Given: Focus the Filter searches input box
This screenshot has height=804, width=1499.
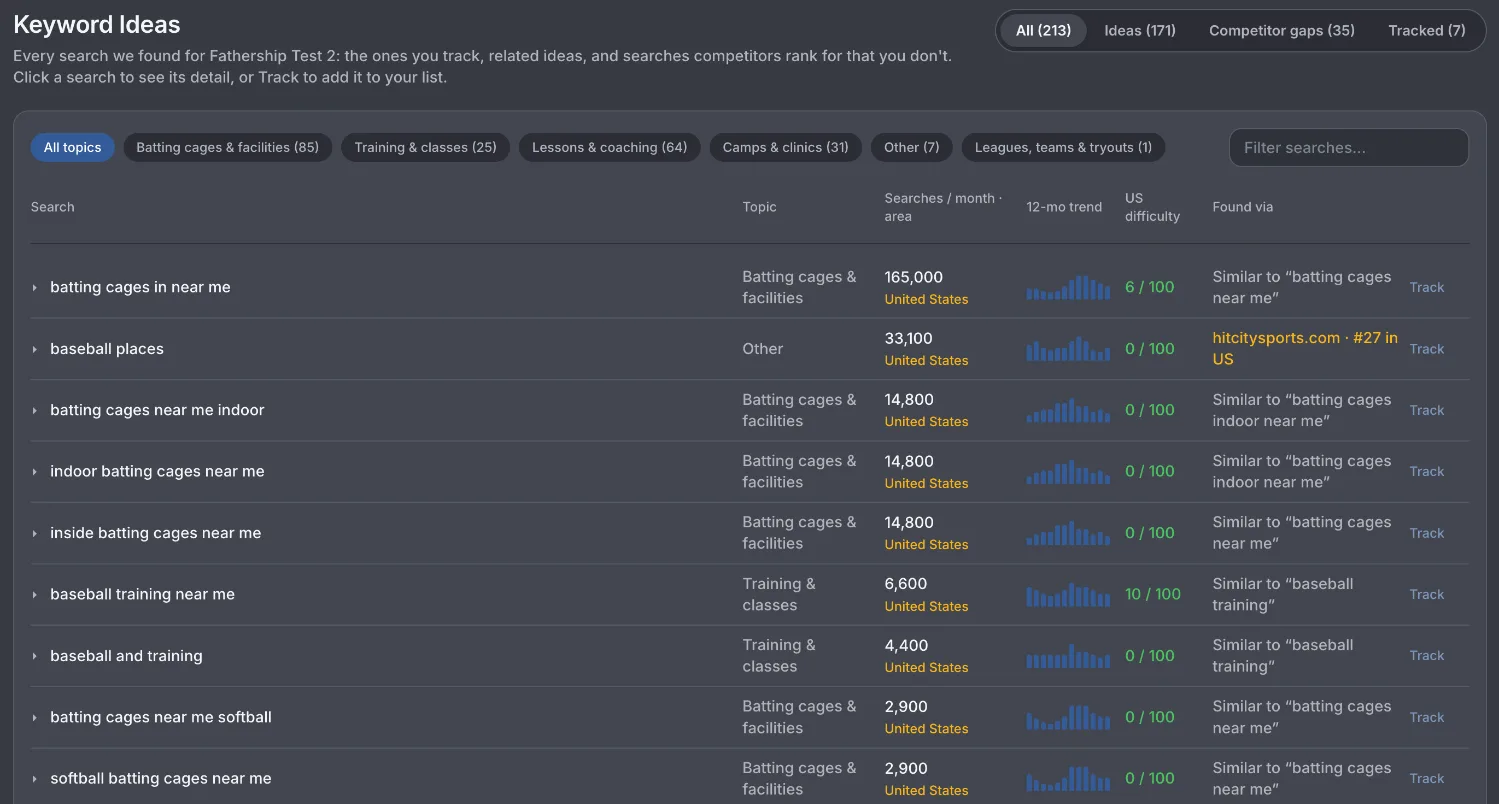Looking at the screenshot, I should point(1348,147).
